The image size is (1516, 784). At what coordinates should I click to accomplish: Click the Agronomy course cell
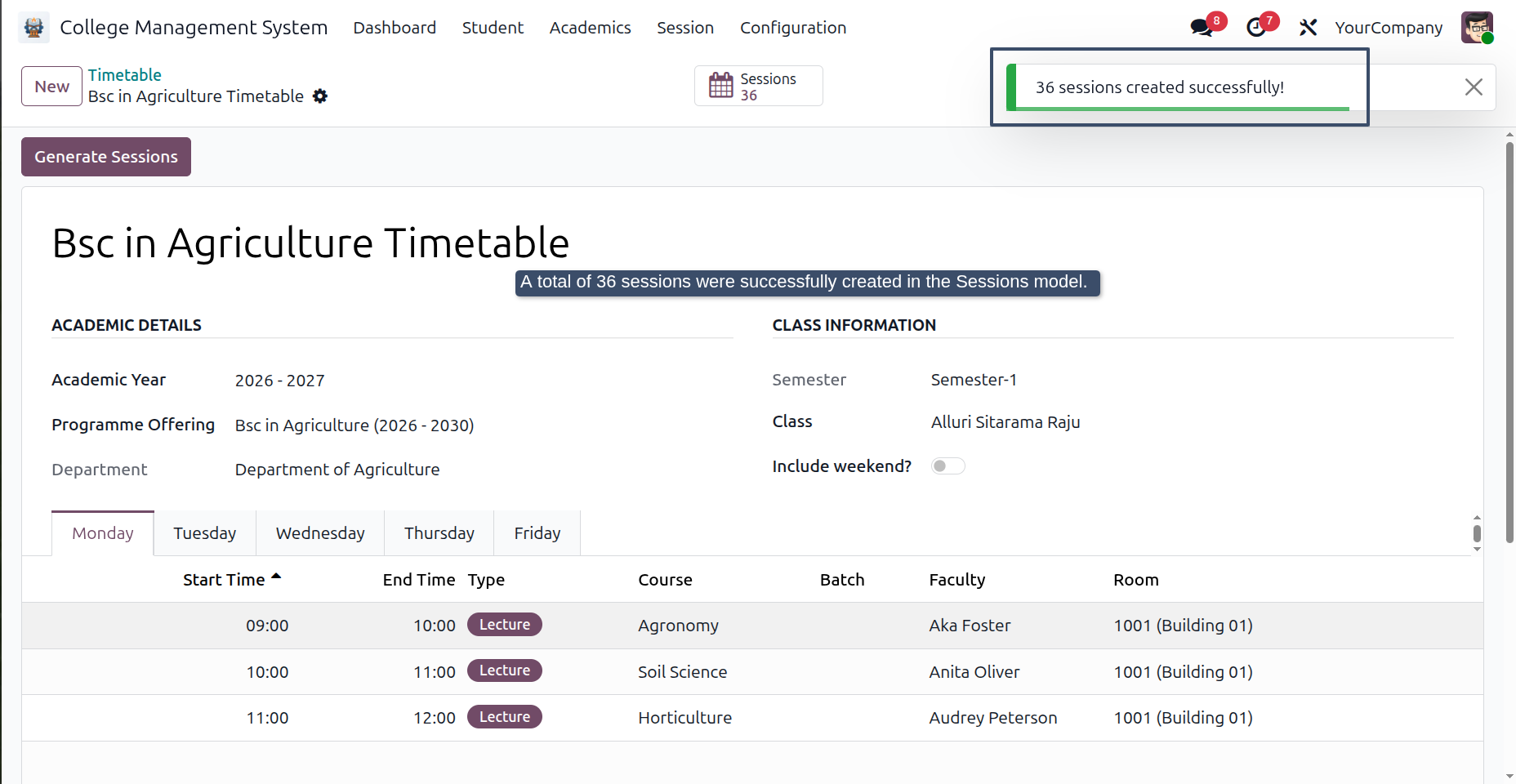pyautogui.click(x=678, y=626)
